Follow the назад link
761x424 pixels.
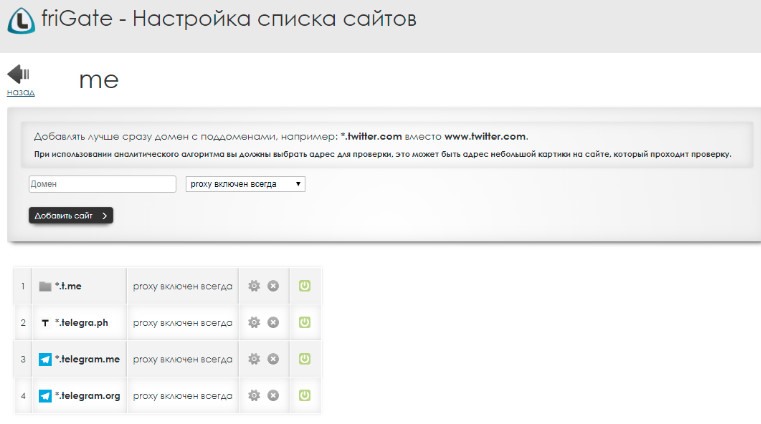(x=20, y=92)
